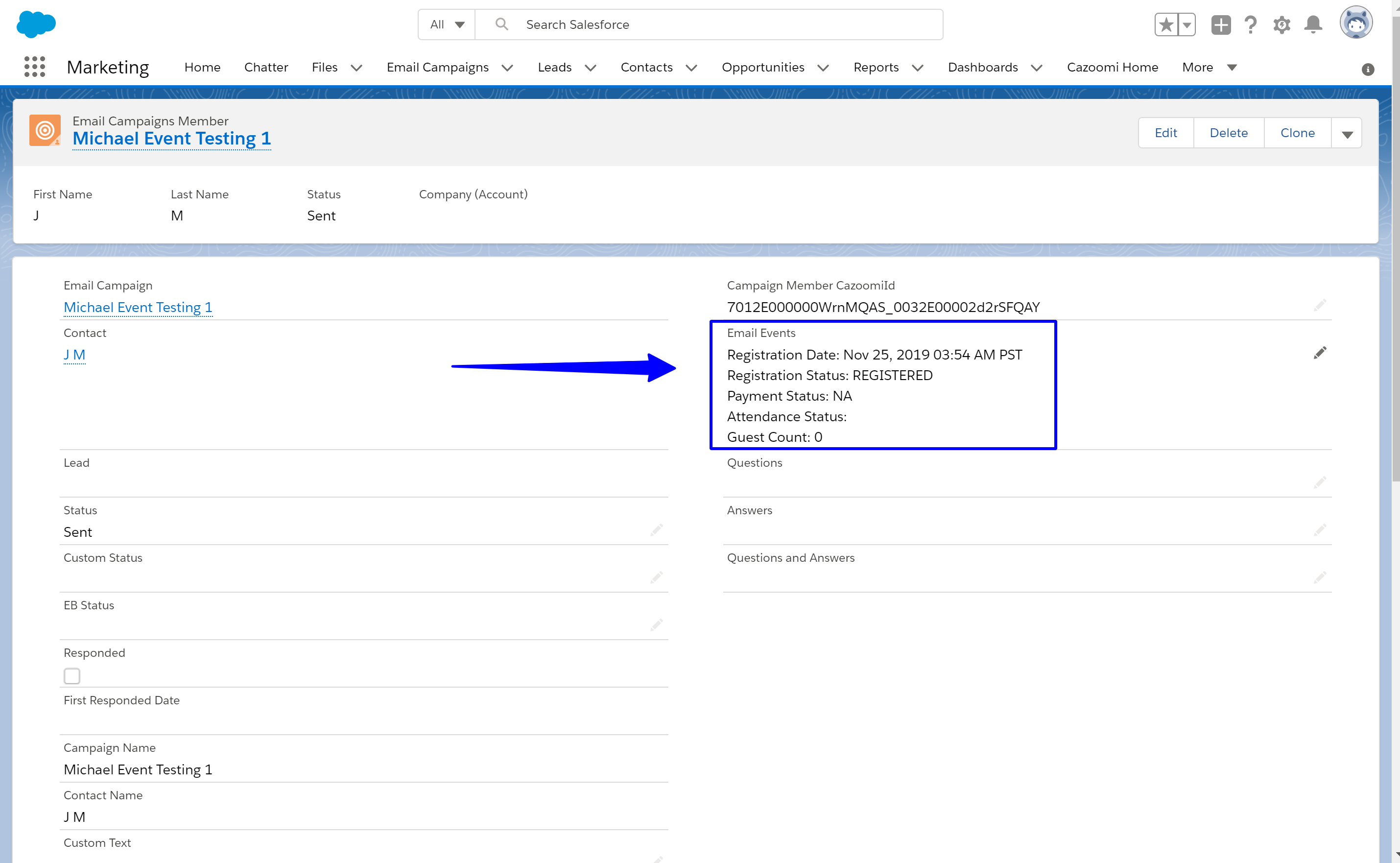The width and height of the screenshot is (1400, 863).
Task: Open the Leads tab
Action: (x=554, y=68)
